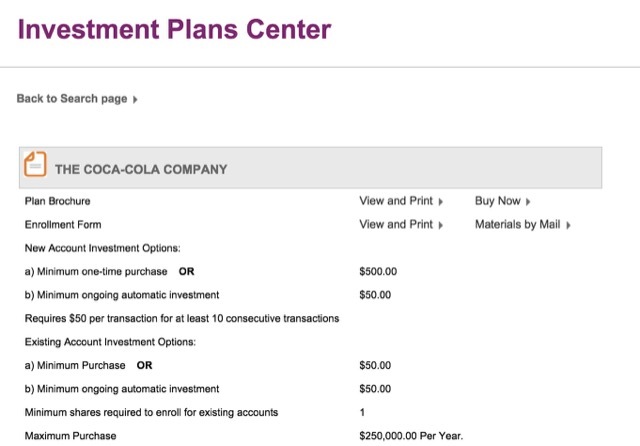
Task: Click the $250,000.00 Per Year maximum purchase
Action: [411, 436]
